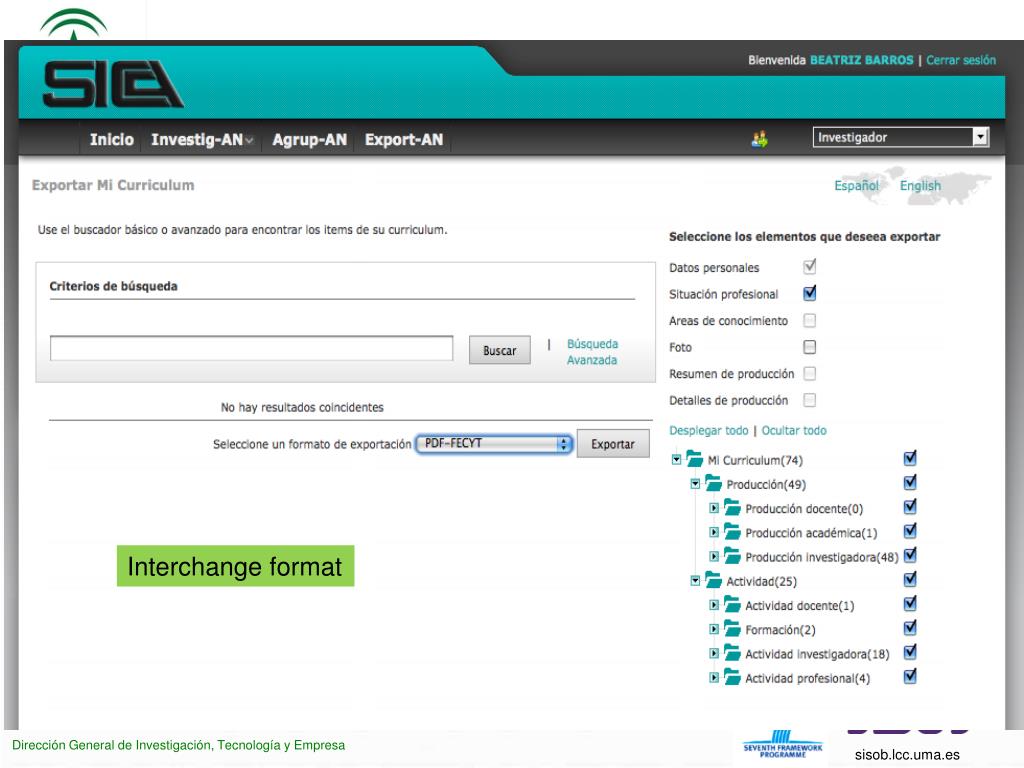Image resolution: width=1024 pixels, height=768 pixels.
Task: Enable Areas de conocimiento checkbox
Action: tap(810, 320)
